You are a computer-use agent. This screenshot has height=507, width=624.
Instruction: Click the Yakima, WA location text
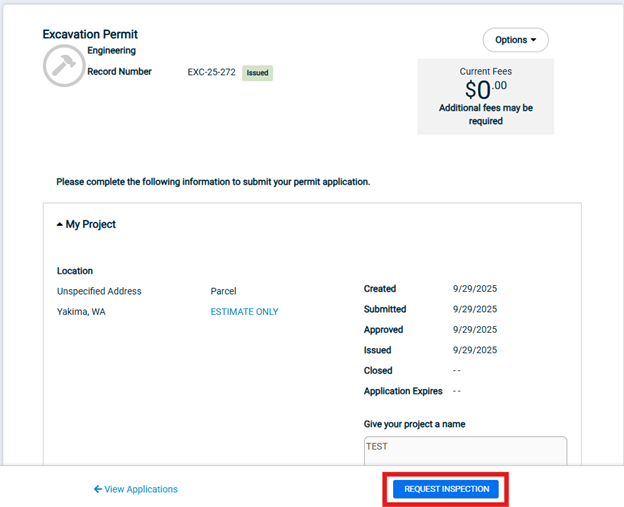pyautogui.click(x=81, y=312)
